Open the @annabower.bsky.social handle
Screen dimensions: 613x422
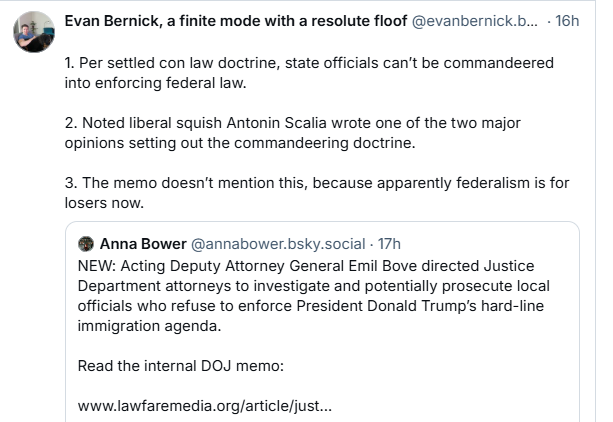point(278,244)
